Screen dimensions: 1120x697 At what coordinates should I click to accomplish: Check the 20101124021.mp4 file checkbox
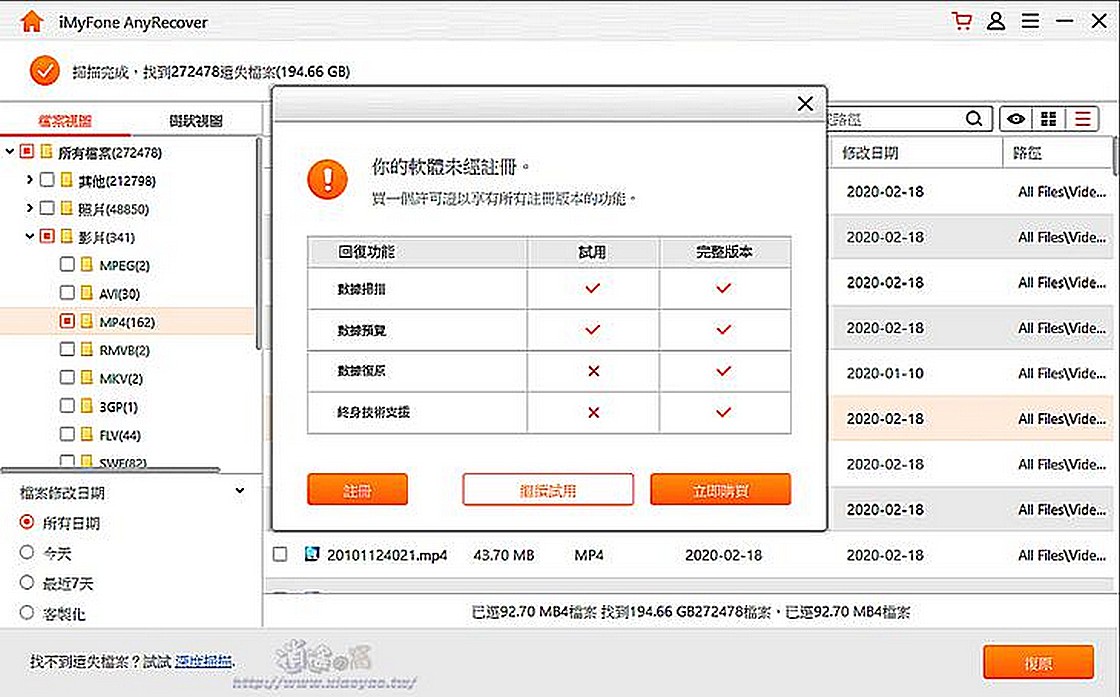click(280, 554)
